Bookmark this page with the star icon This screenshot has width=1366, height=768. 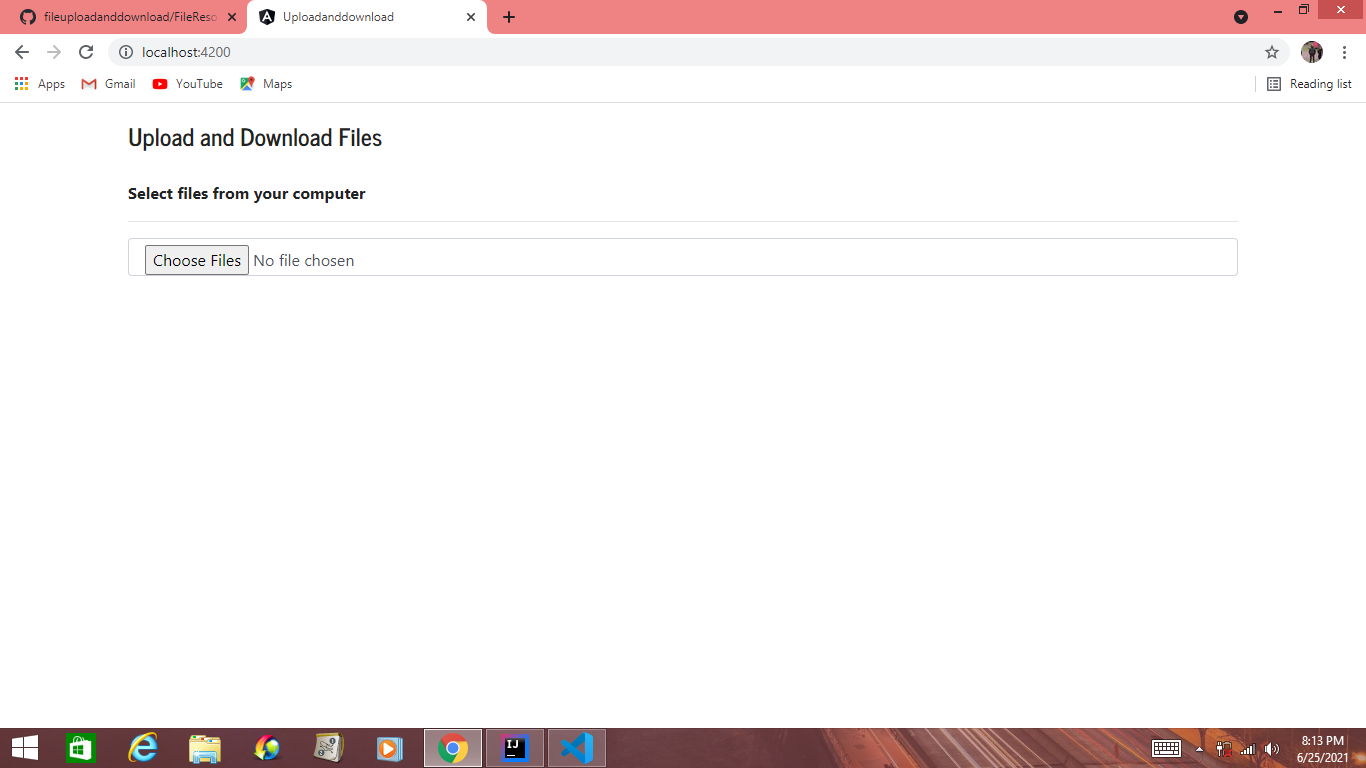[1271, 52]
